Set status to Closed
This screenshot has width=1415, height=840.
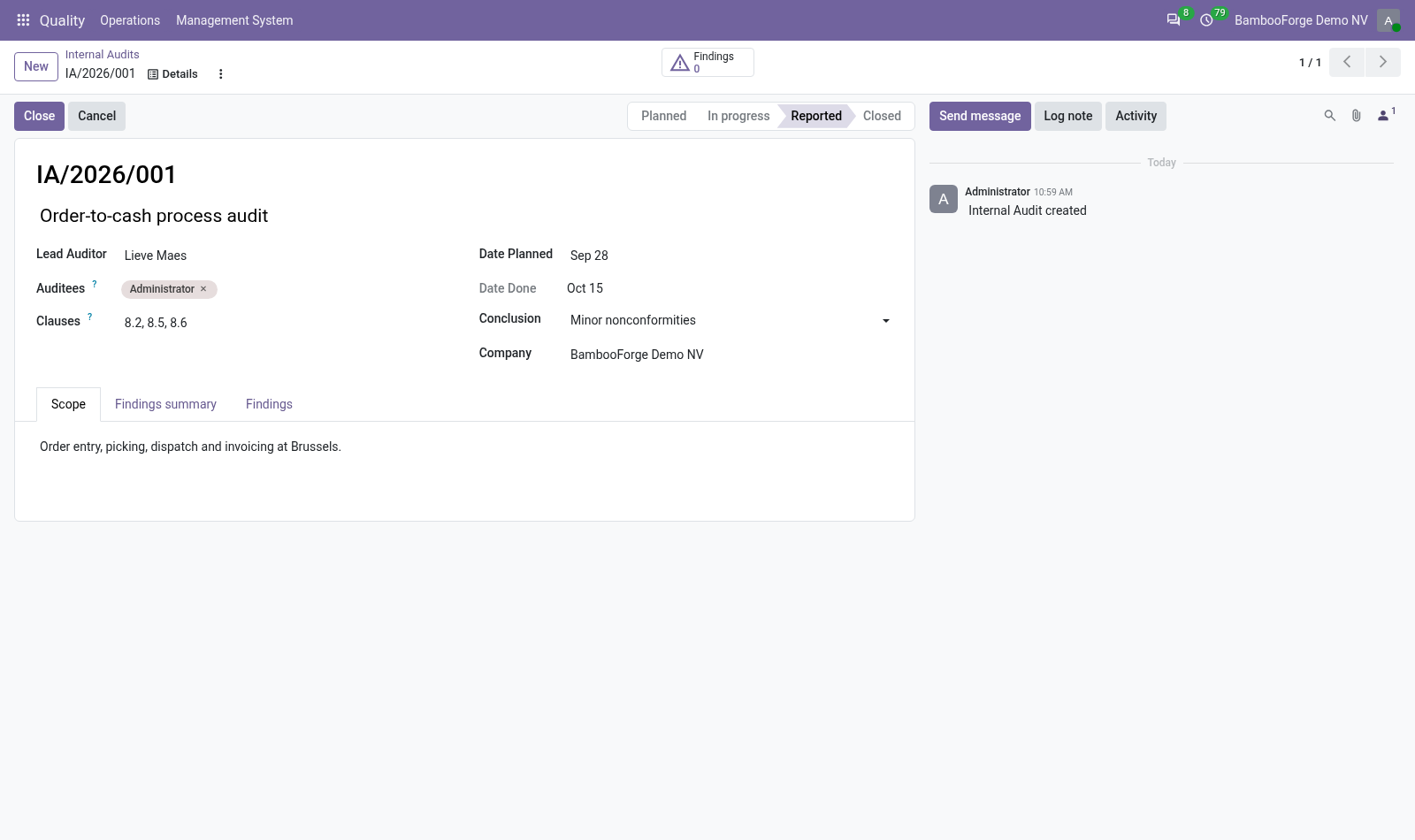tap(882, 116)
